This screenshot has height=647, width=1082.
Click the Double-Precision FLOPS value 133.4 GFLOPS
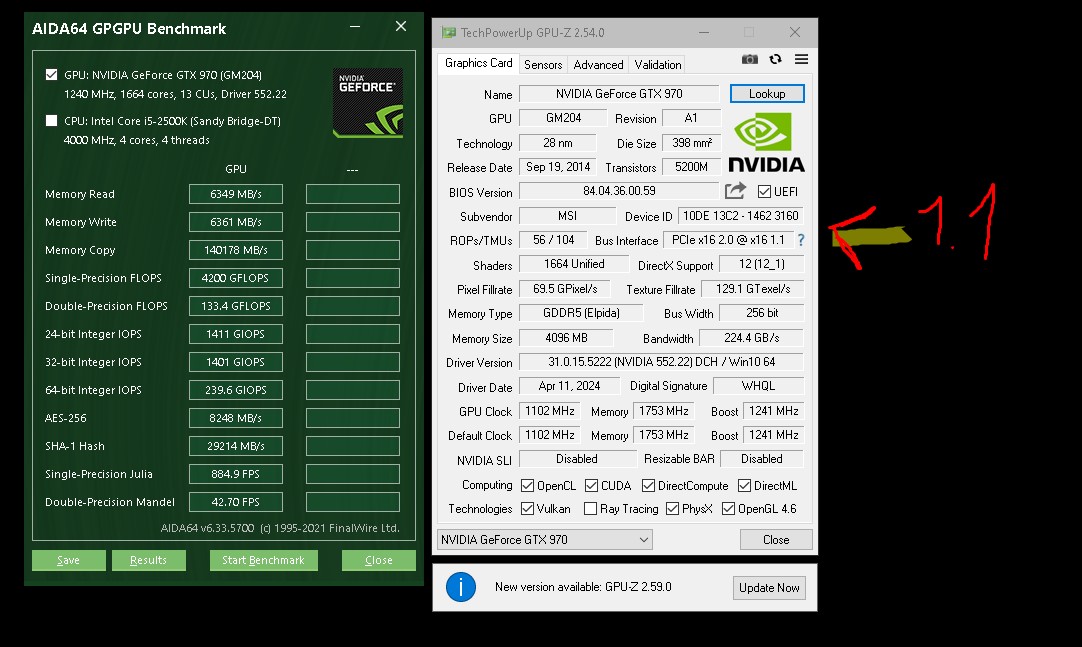click(x=235, y=306)
